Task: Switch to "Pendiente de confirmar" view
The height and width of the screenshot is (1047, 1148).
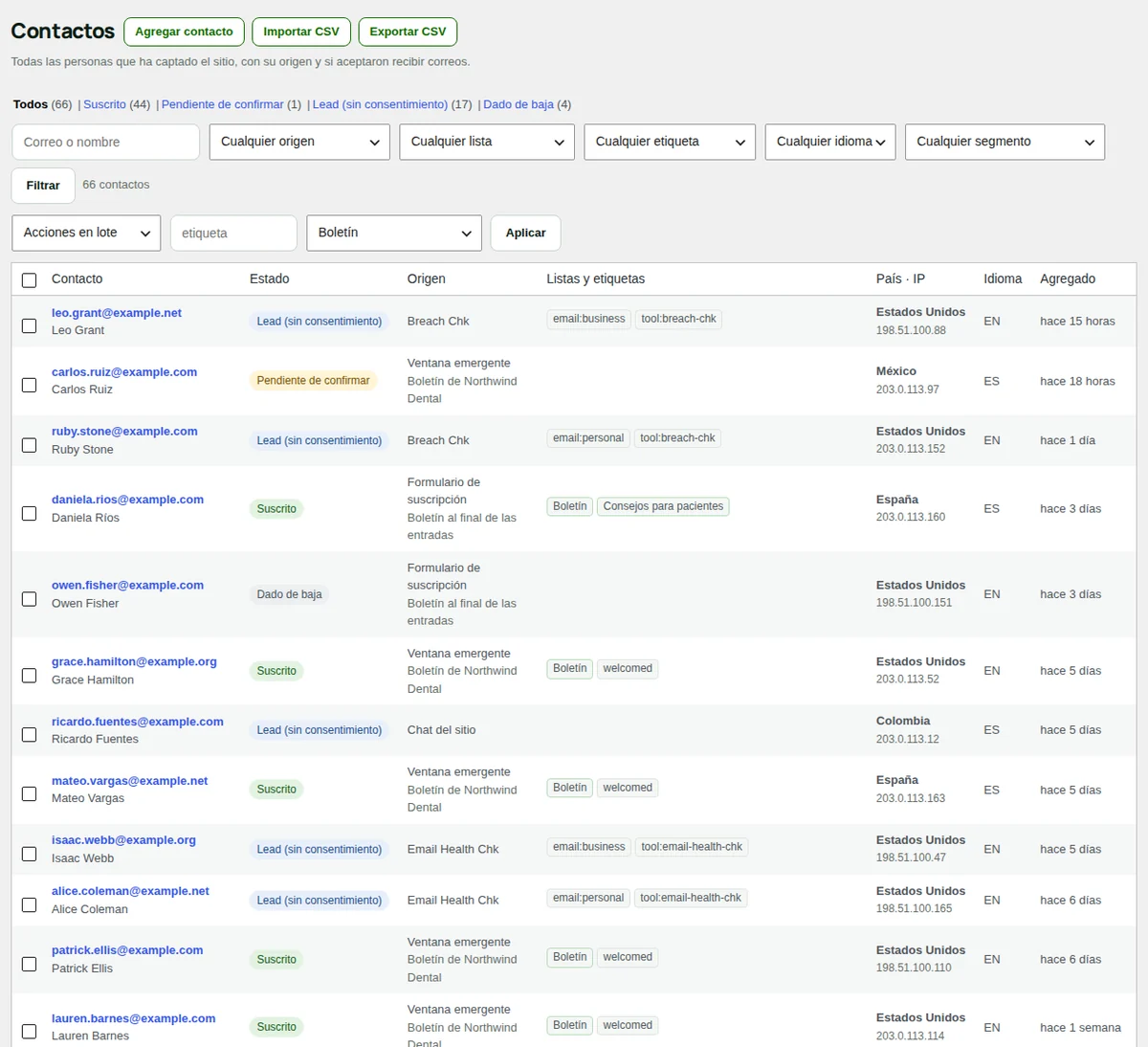Action: [222, 104]
